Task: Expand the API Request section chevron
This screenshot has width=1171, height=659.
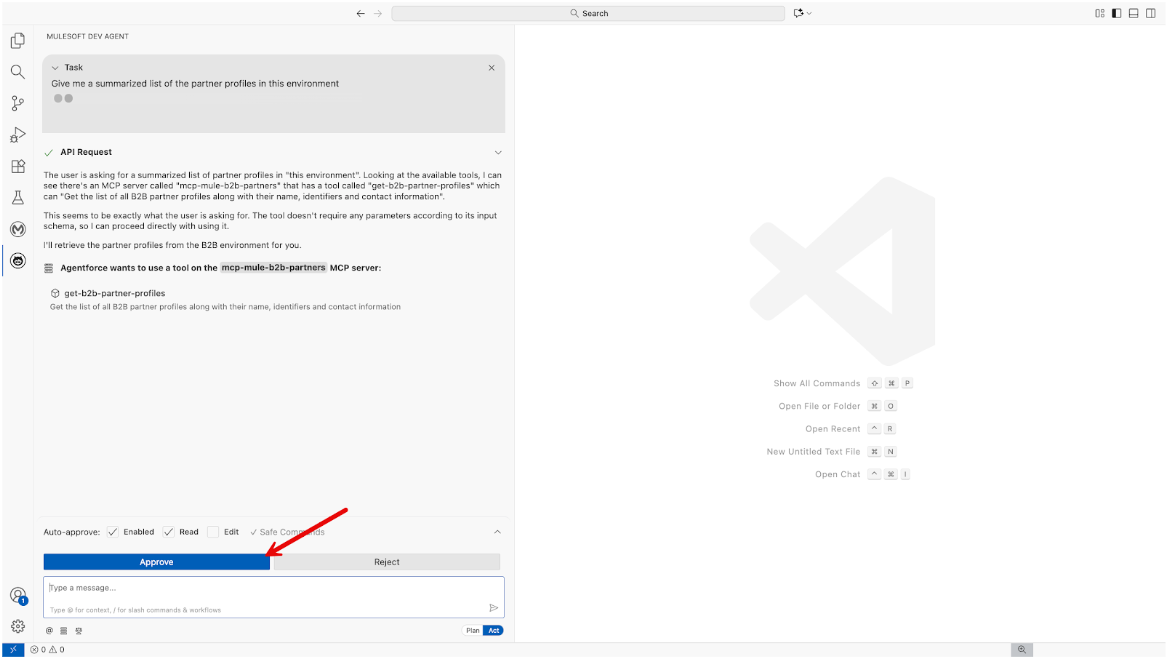Action: click(x=498, y=153)
